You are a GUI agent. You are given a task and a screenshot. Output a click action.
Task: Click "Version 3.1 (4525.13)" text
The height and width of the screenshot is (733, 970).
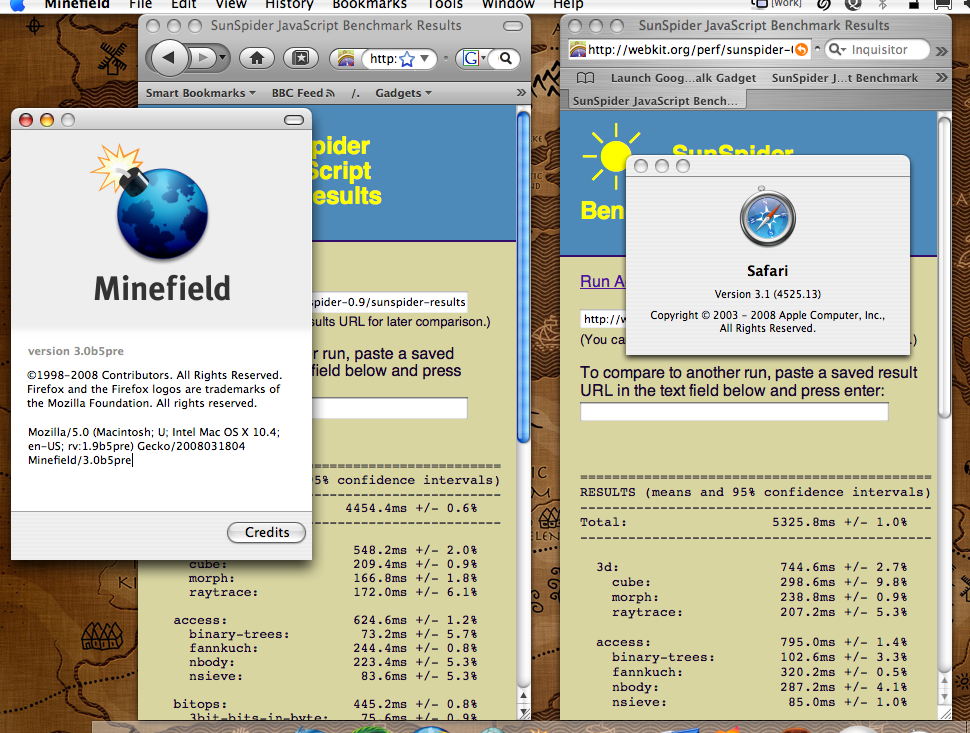(767, 294)
